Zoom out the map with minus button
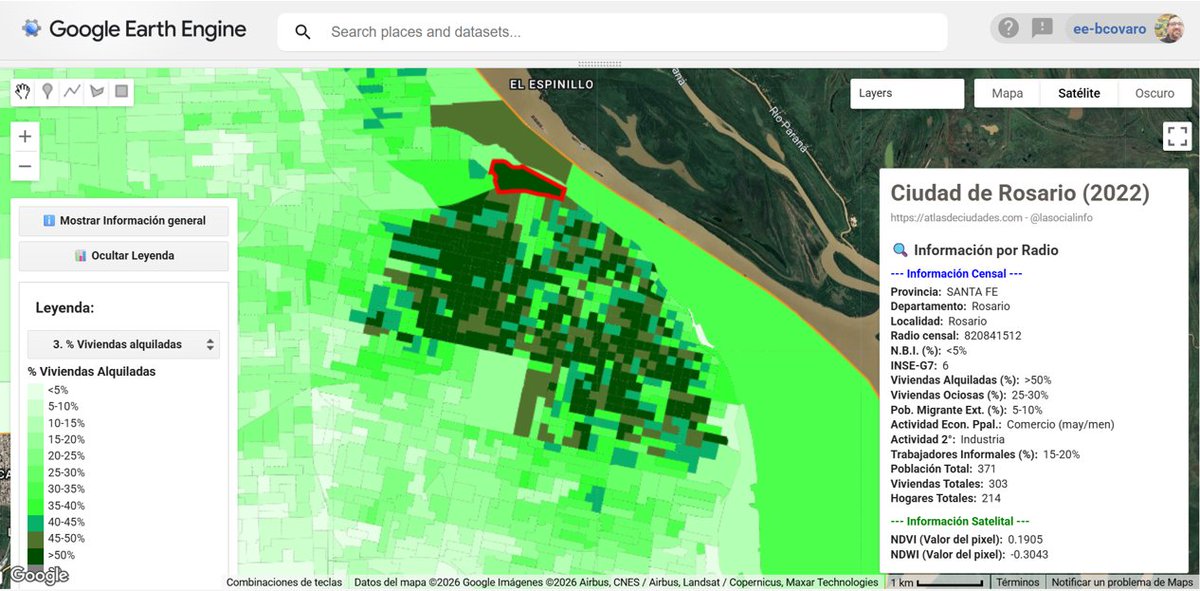This screenshot has height=591, width=1200. click(25, 166)
